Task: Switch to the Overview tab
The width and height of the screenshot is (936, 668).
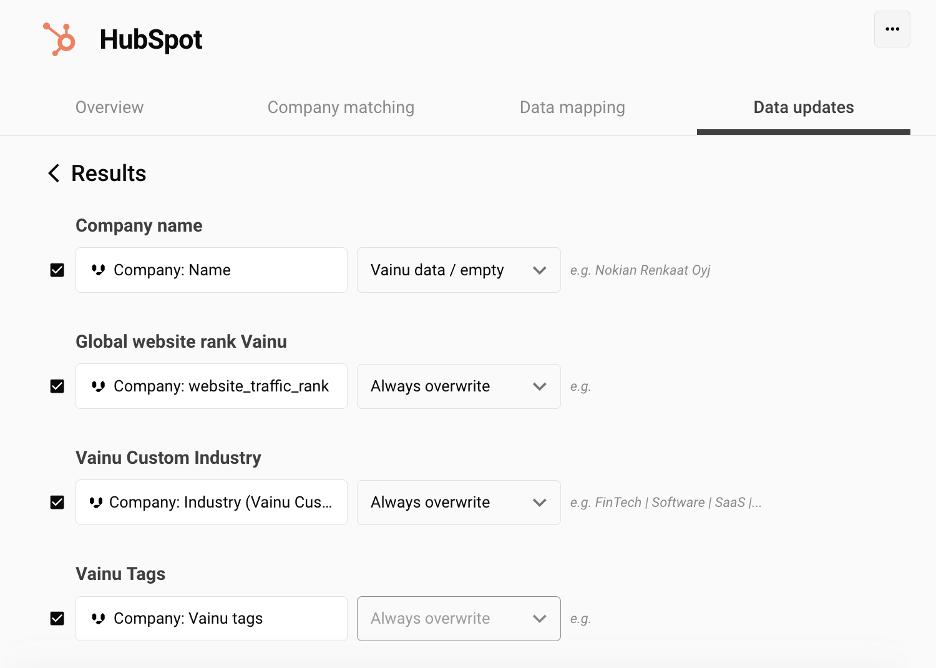Action: click(x=110, y=107)
